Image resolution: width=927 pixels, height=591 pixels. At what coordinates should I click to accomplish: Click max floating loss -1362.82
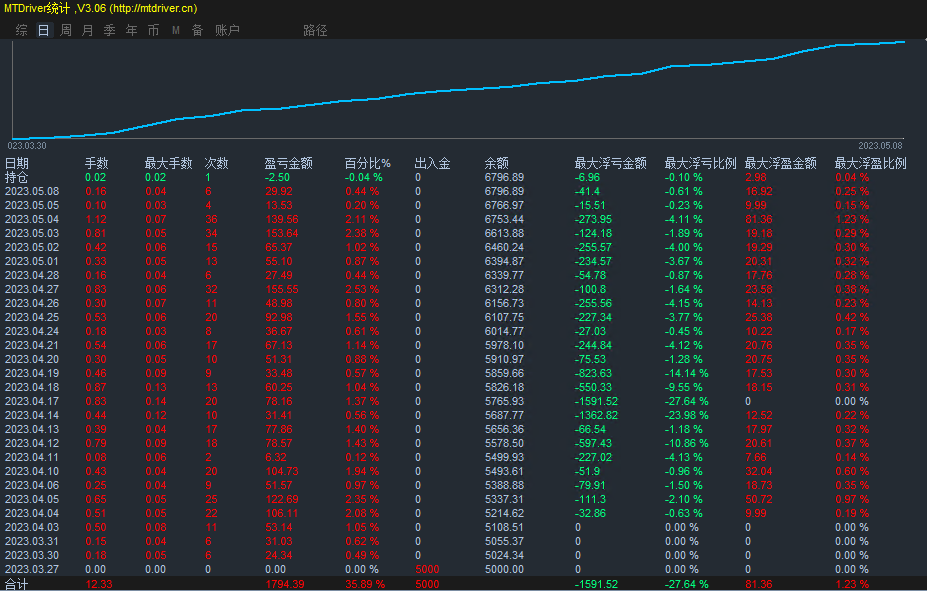pos(596,415)
